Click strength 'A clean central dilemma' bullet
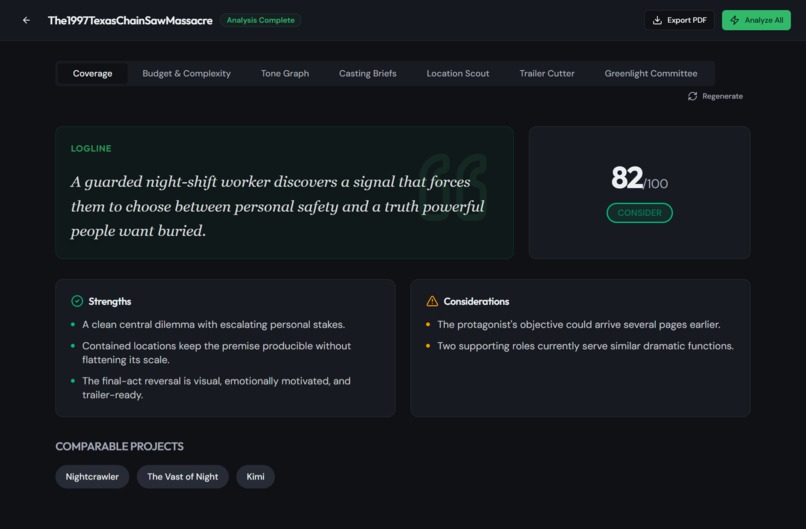 213,324
